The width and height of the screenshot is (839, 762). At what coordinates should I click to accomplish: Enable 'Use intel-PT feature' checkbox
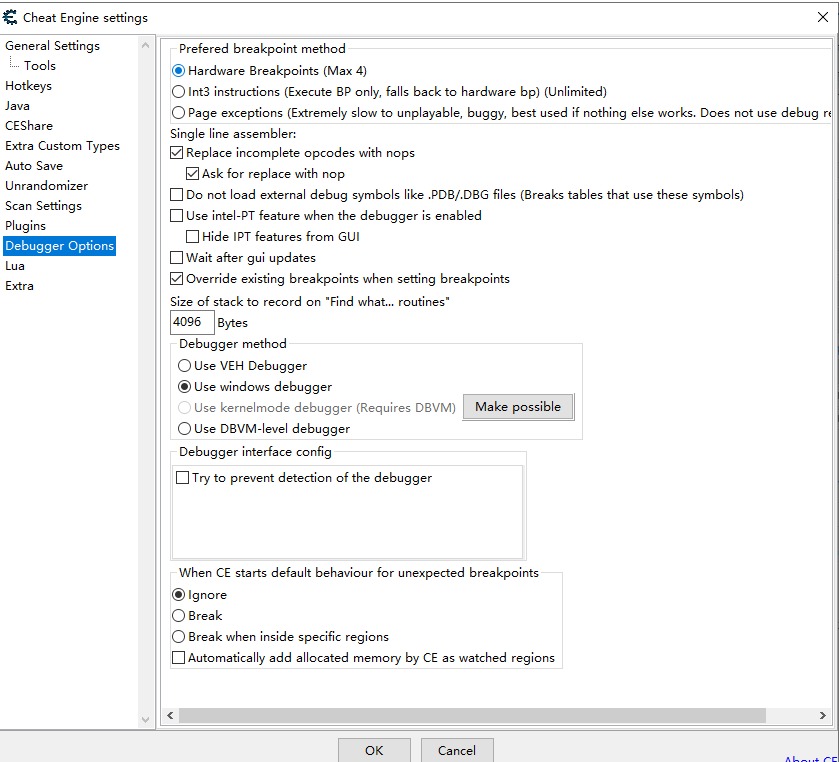coord(178,216)
